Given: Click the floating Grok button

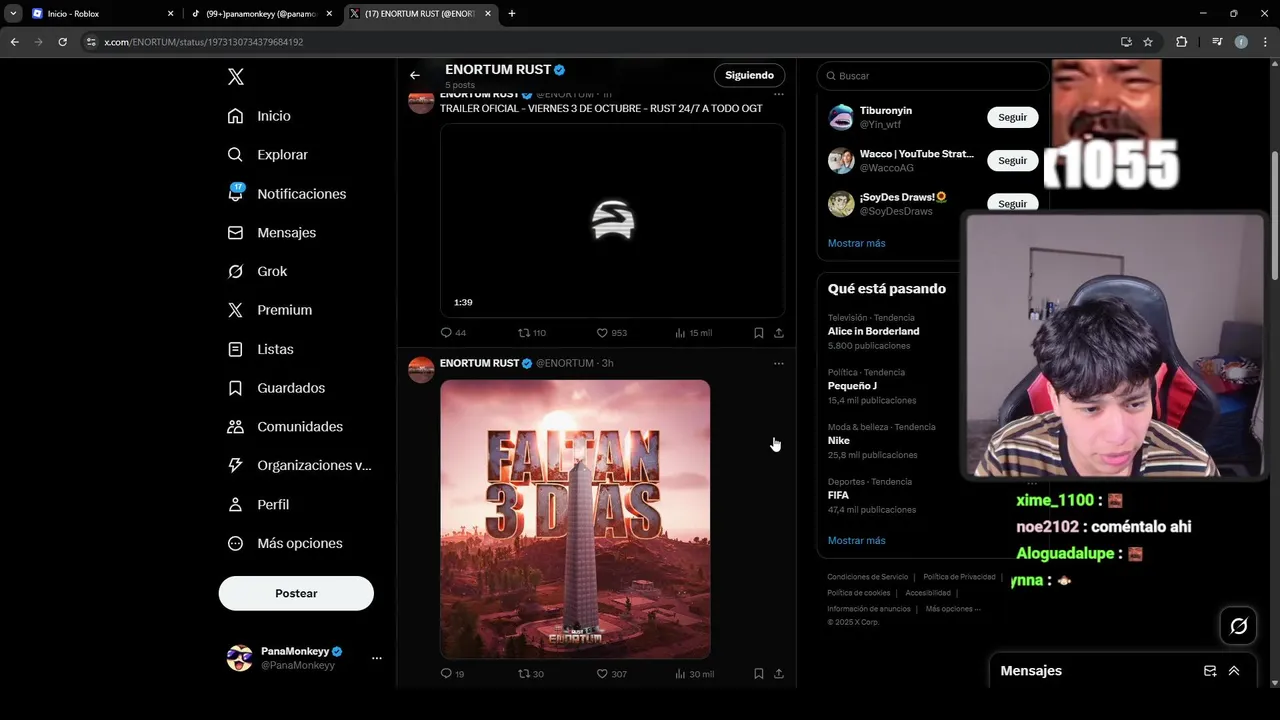Looking at the screenshot, I should point(1239,626).
